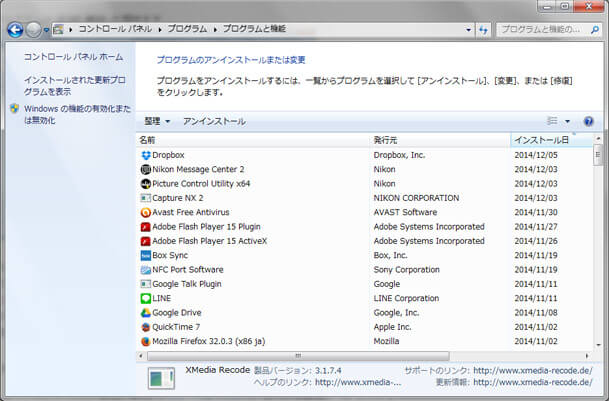Click the XMedia Recode details icon

point(161,378)
